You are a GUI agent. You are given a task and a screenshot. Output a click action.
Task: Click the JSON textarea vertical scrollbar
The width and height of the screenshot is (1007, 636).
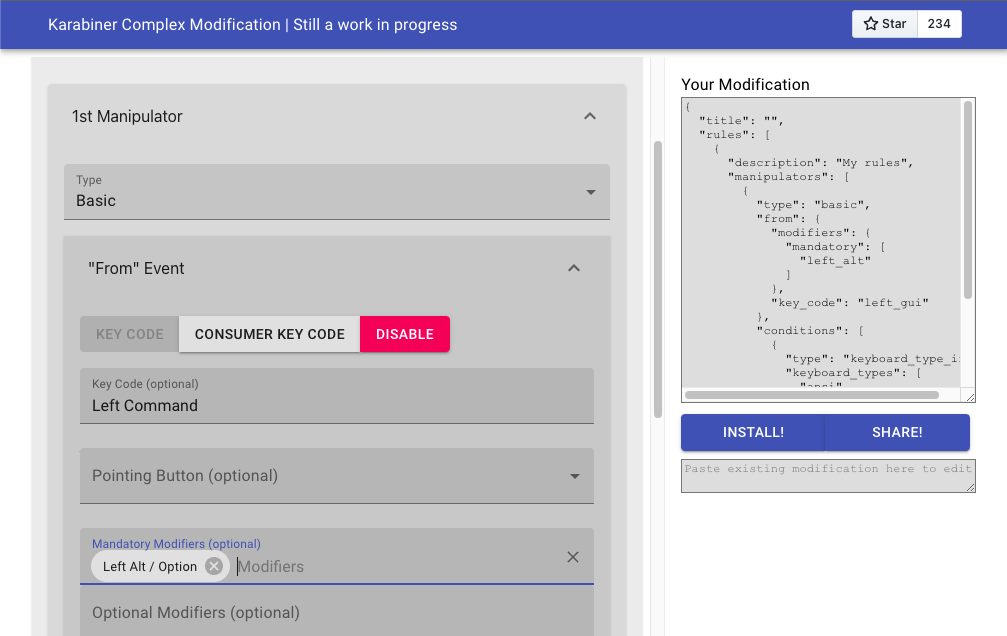(968, 200)
